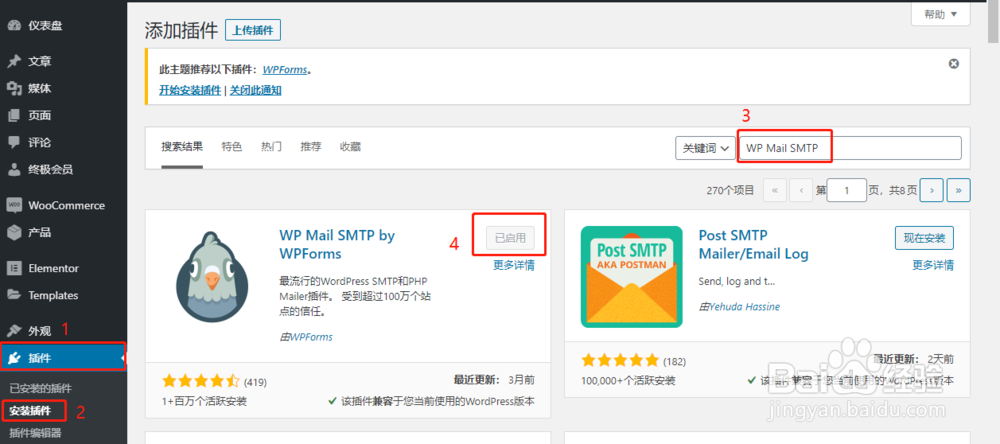Focus the plugin search keyword field
The width and height of the screenshot is (1000, 444).
coord(849,148)
